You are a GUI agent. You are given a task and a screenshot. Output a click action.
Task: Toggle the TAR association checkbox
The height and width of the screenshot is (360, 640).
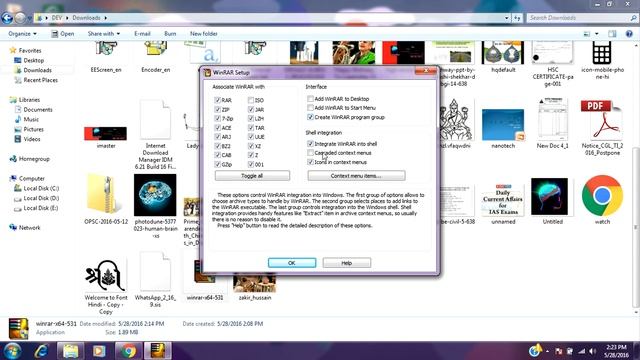pos(251,128)
